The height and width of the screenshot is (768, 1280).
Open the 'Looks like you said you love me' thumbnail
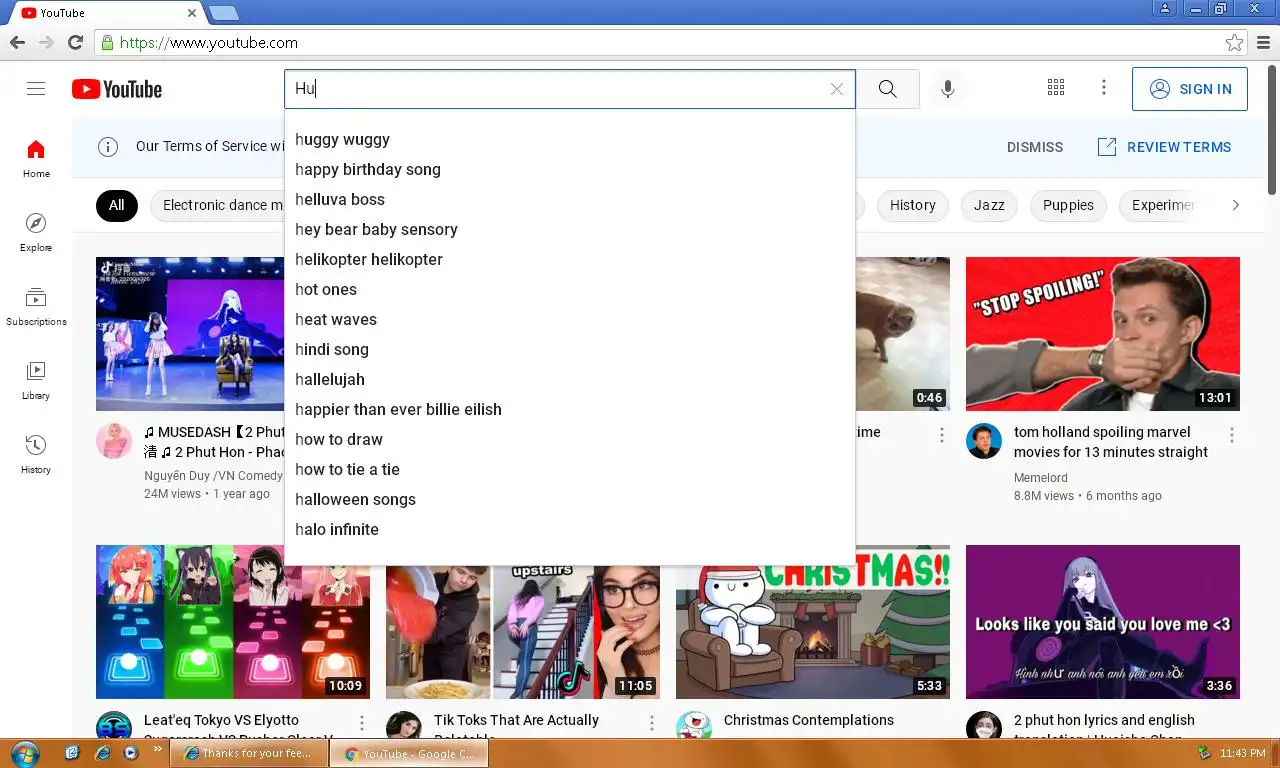[1103, 622]
